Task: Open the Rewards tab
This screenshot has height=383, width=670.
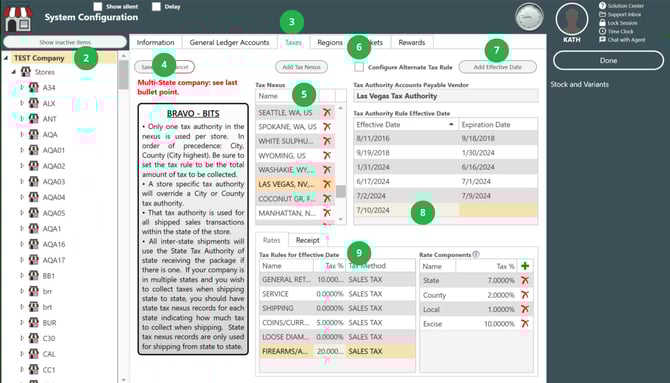Action: (x=412, y=42)
